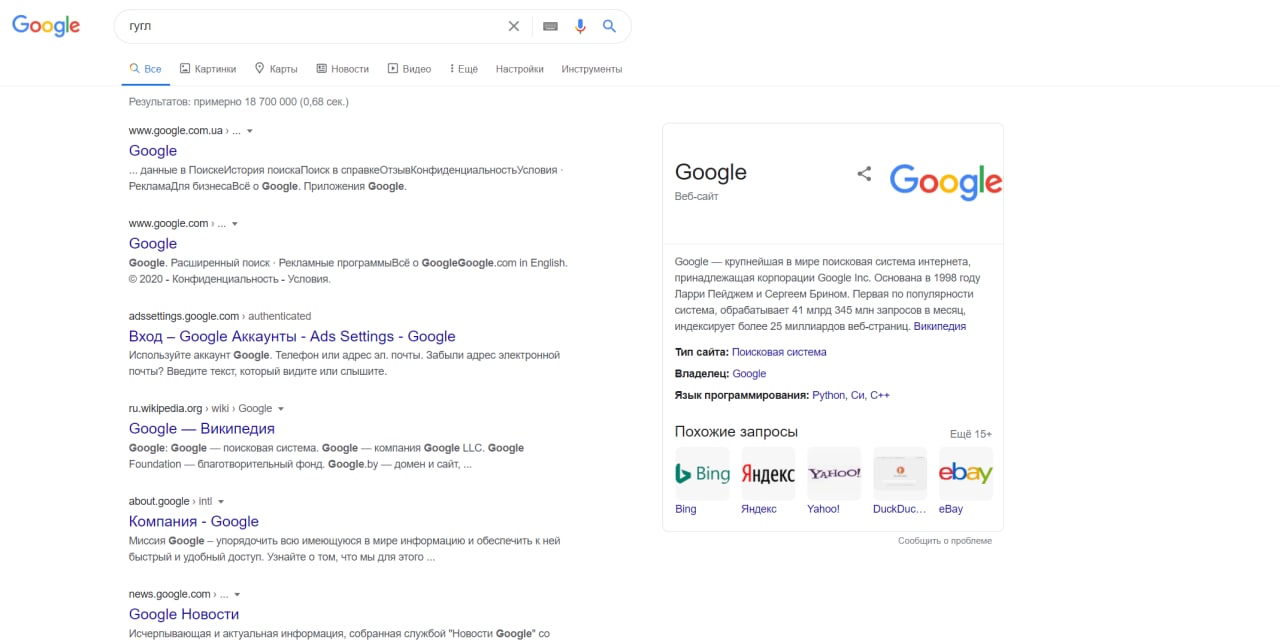Viewport: 1280px width, 642px height.
Task: Clear the search box with the X icon
Action: pyautogui.click(x=514, y=26)
